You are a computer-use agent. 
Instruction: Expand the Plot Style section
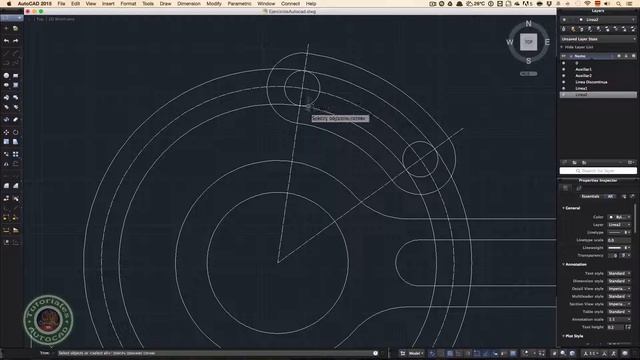point(564,336)
